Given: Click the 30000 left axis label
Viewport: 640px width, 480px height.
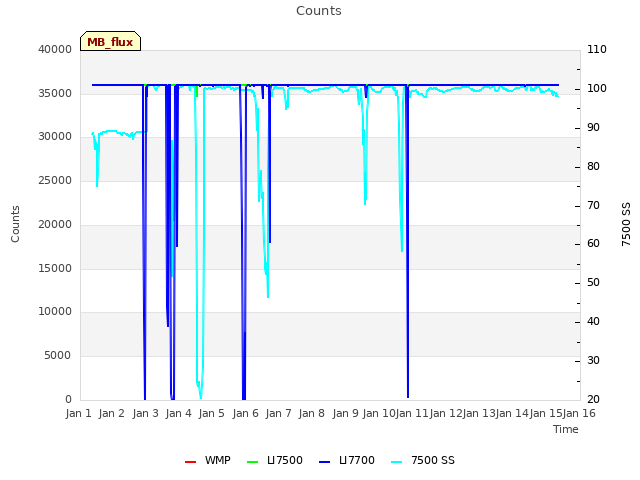Looking at the screenshot, I should click(55, 136).
